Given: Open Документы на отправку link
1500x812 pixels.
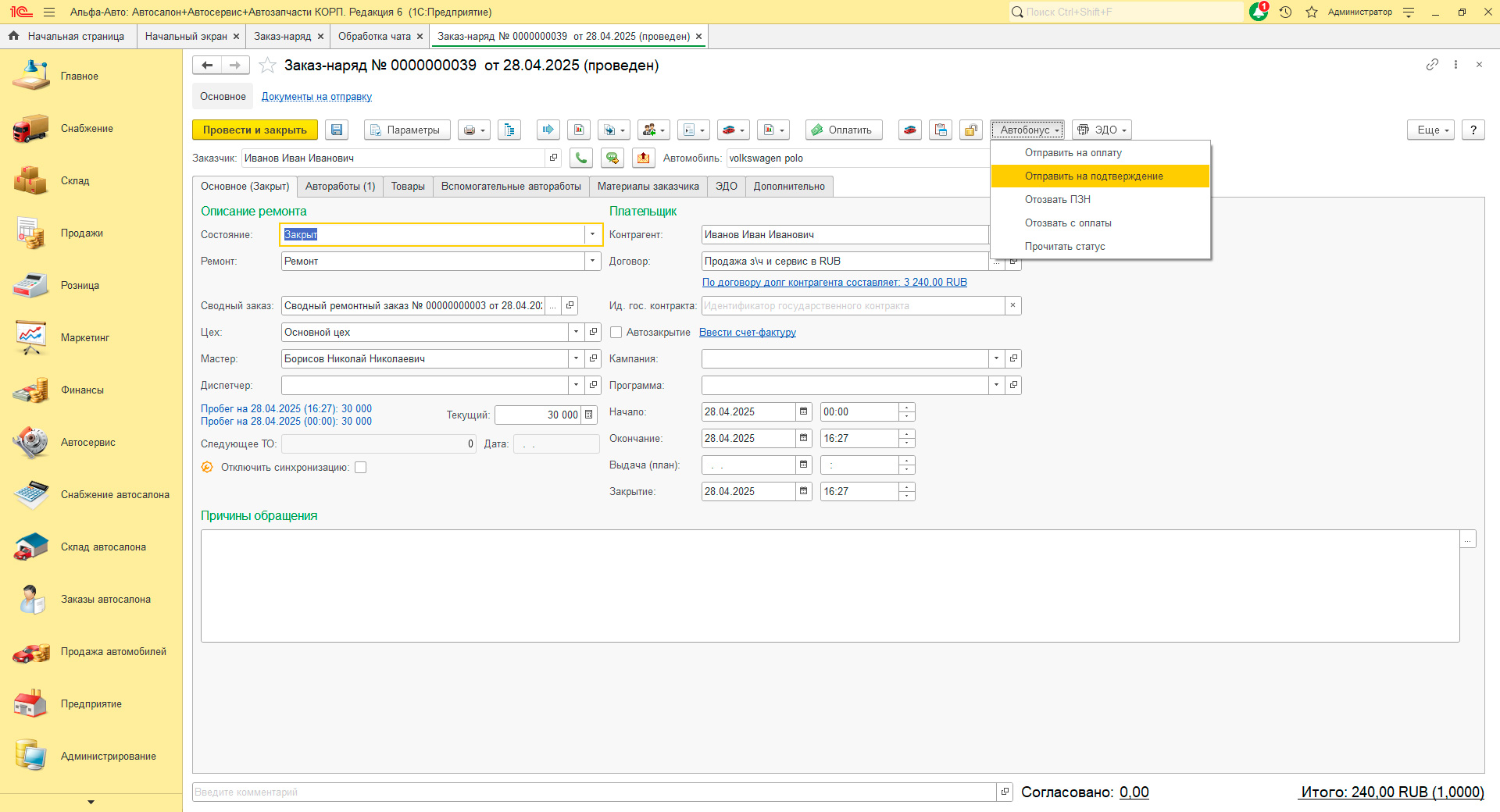Looking at the screenshot, I should tap(316, 97).
